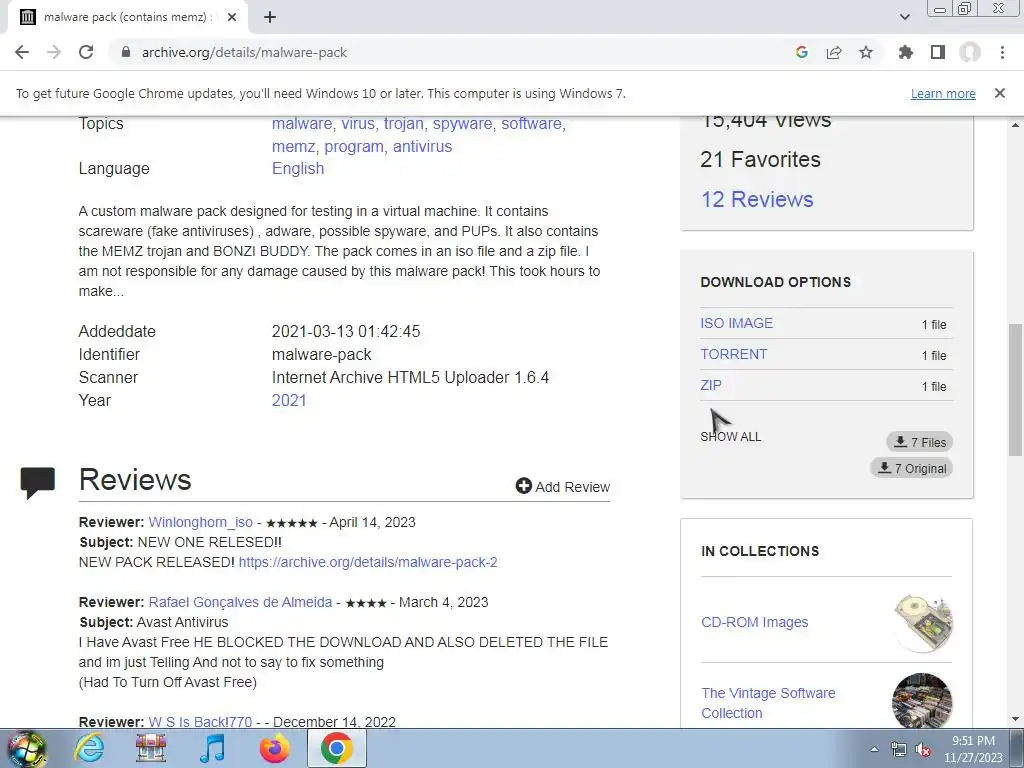Image resolution: width=1024 pixels, height=768 pixels.
Task: Open the CD-ROM Images collection link
Action: (x=754, y=622)
